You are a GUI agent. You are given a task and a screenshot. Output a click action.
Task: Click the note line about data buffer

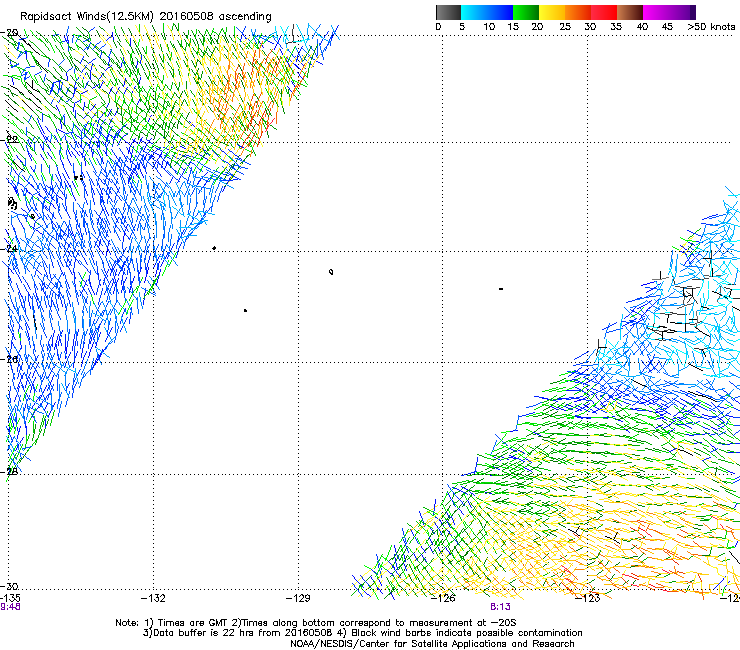[362, 633]
